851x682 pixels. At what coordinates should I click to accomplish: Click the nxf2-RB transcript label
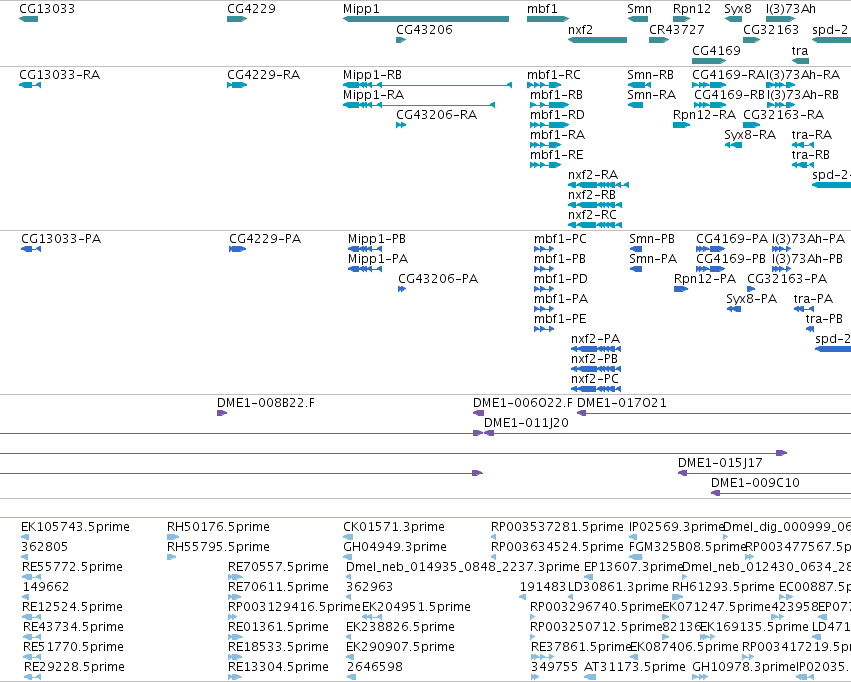[592, 195]
